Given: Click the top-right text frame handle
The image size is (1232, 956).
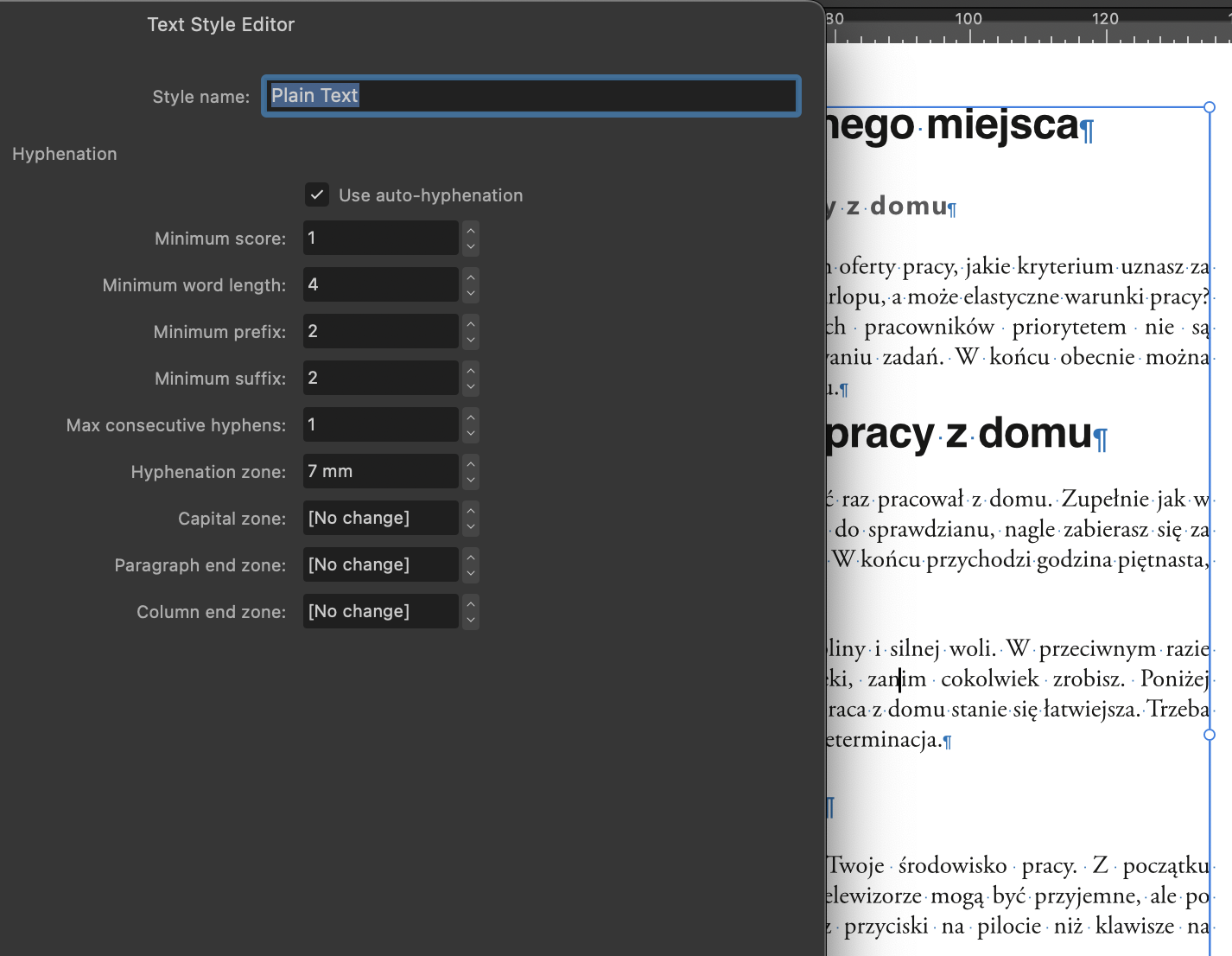Looking at the screenshot, I should 1210,107.
